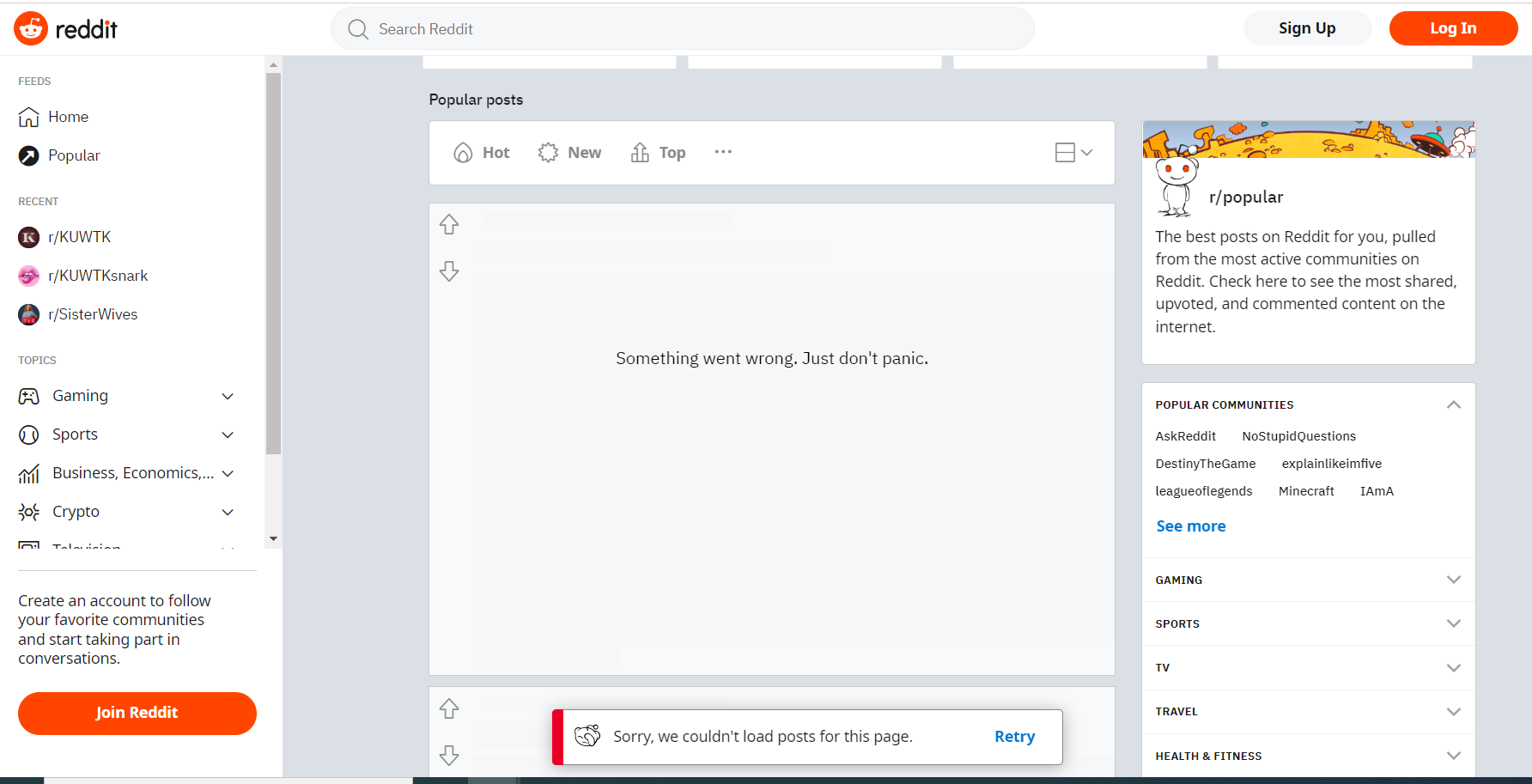Go to Popular feed
This screenshot has height=784, width=1532.
coord(74,155)
